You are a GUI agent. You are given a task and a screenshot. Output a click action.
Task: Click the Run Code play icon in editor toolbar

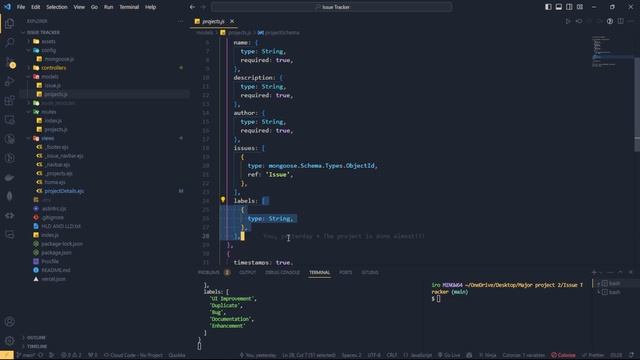click(568, 21)
